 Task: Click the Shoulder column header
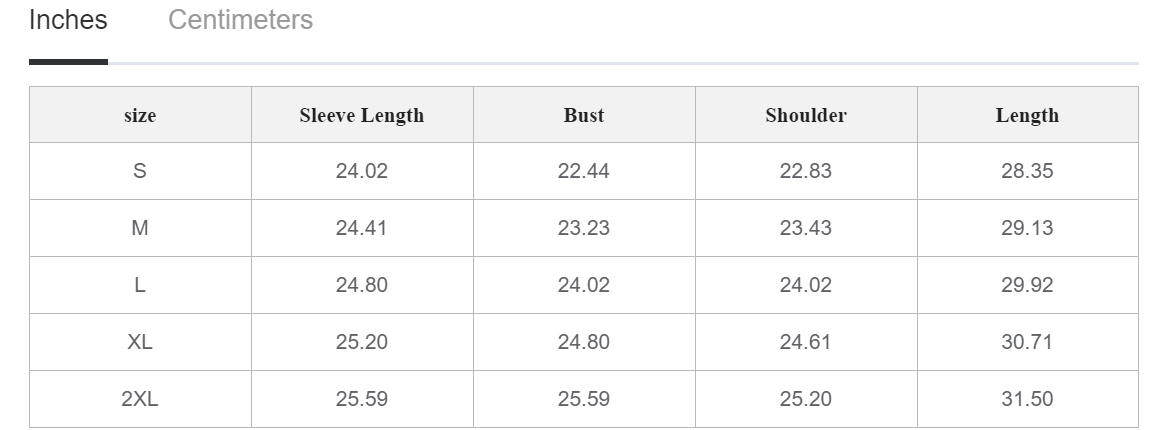(x=805, y=115)
